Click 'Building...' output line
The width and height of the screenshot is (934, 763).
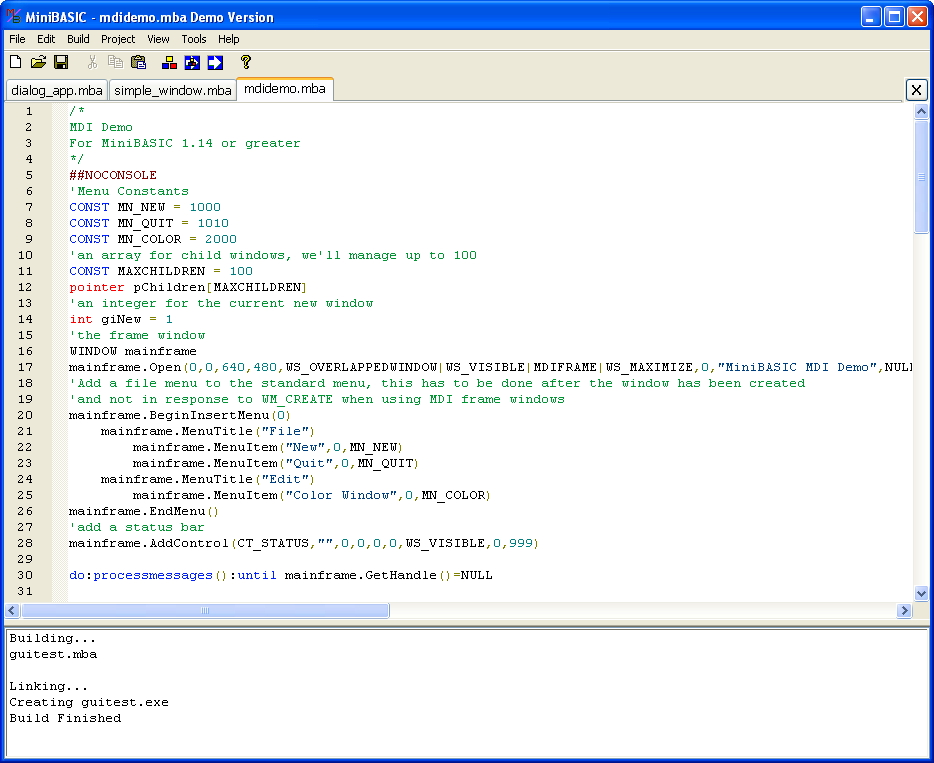(x=52, y=638)
